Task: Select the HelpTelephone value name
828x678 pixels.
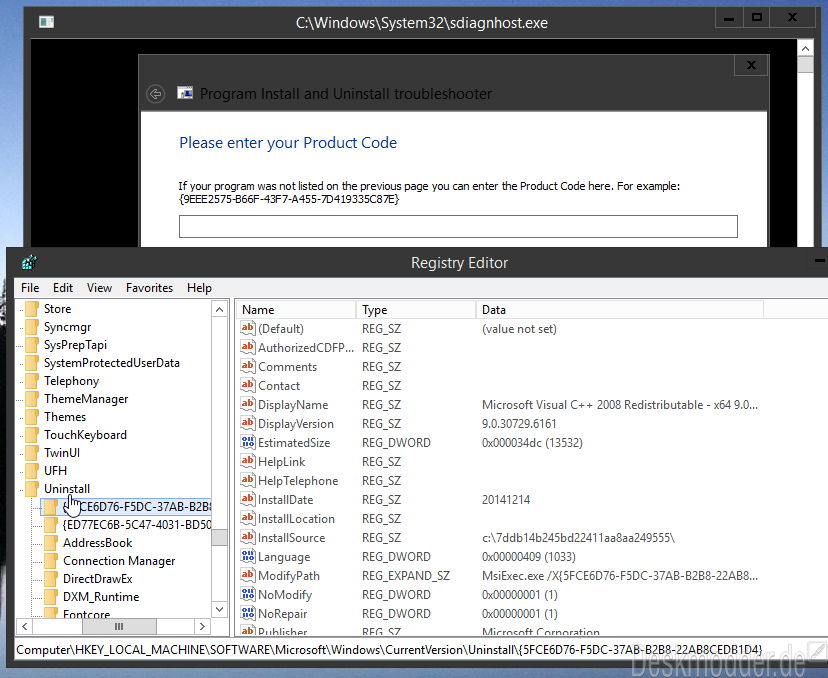Action: point(298,481)
